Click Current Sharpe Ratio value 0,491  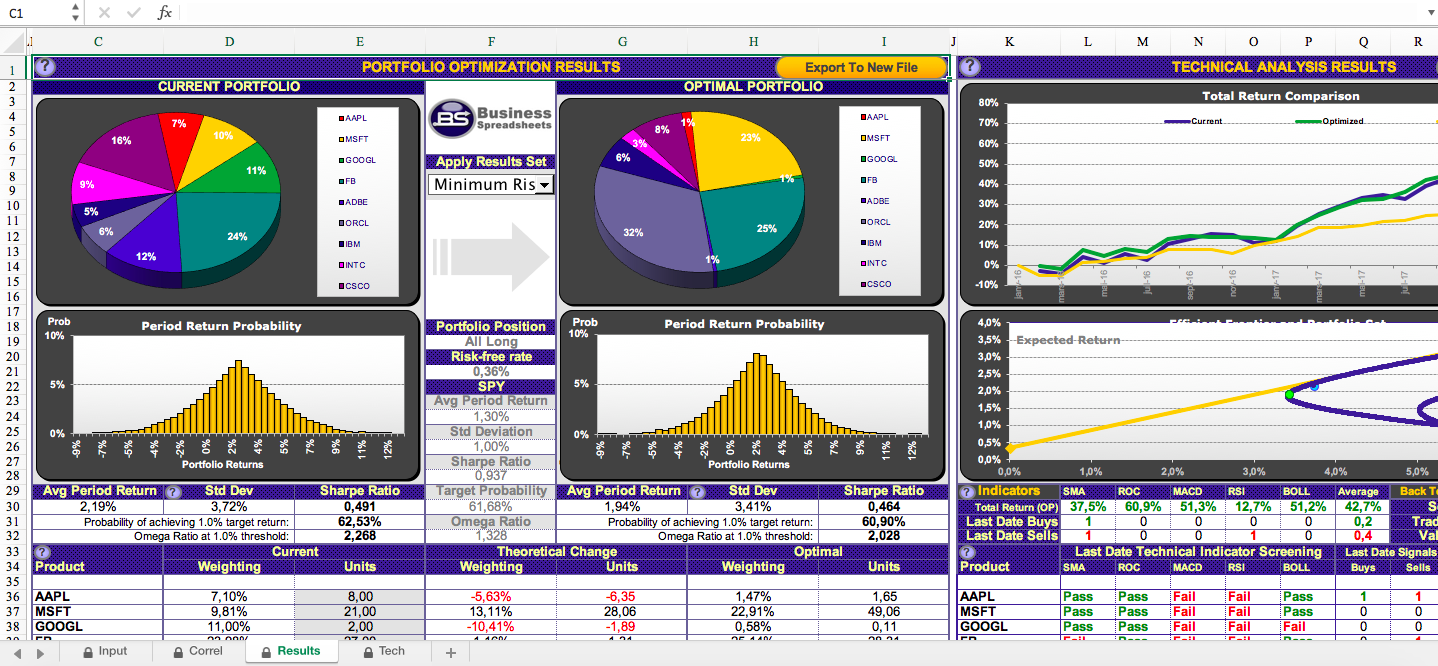pyautogui.click(x=359, y=507)
